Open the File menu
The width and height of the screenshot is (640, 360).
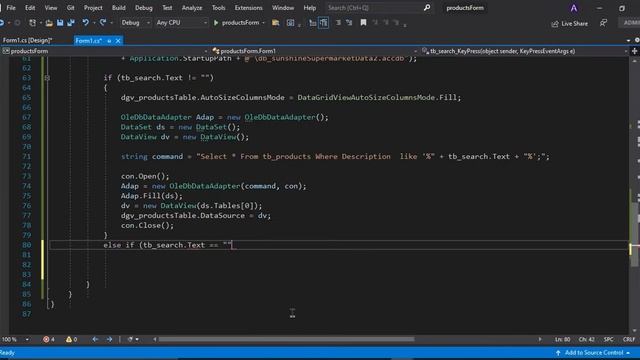tap(11, 8)
